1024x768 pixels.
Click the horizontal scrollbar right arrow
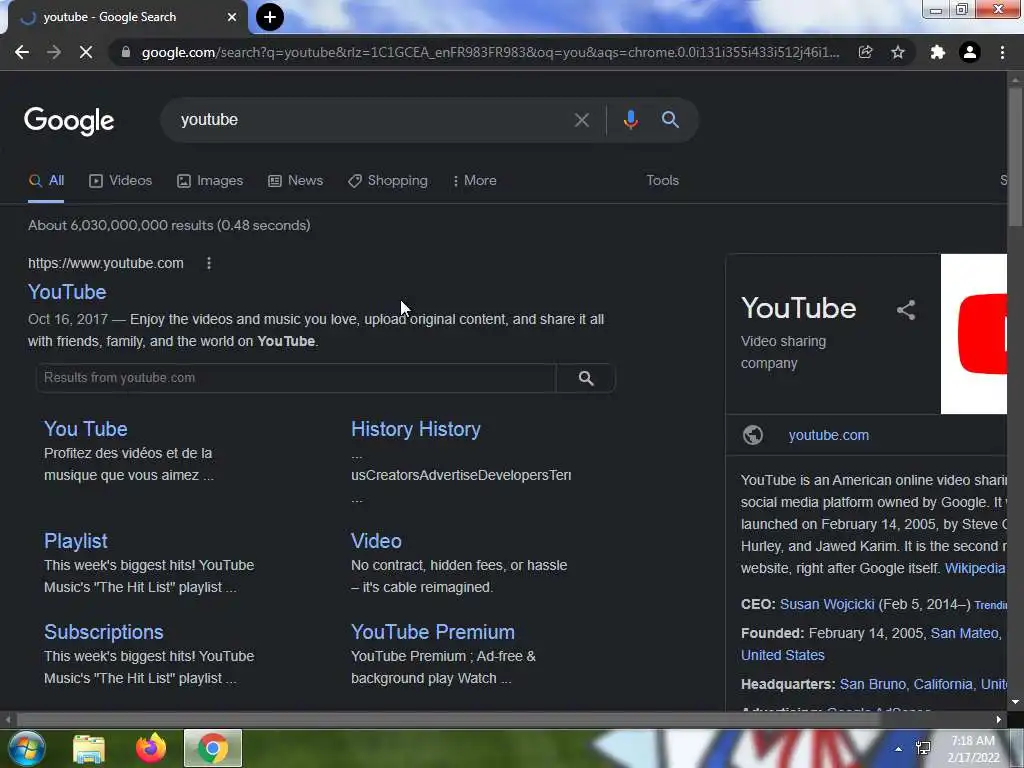click(999, 720)
